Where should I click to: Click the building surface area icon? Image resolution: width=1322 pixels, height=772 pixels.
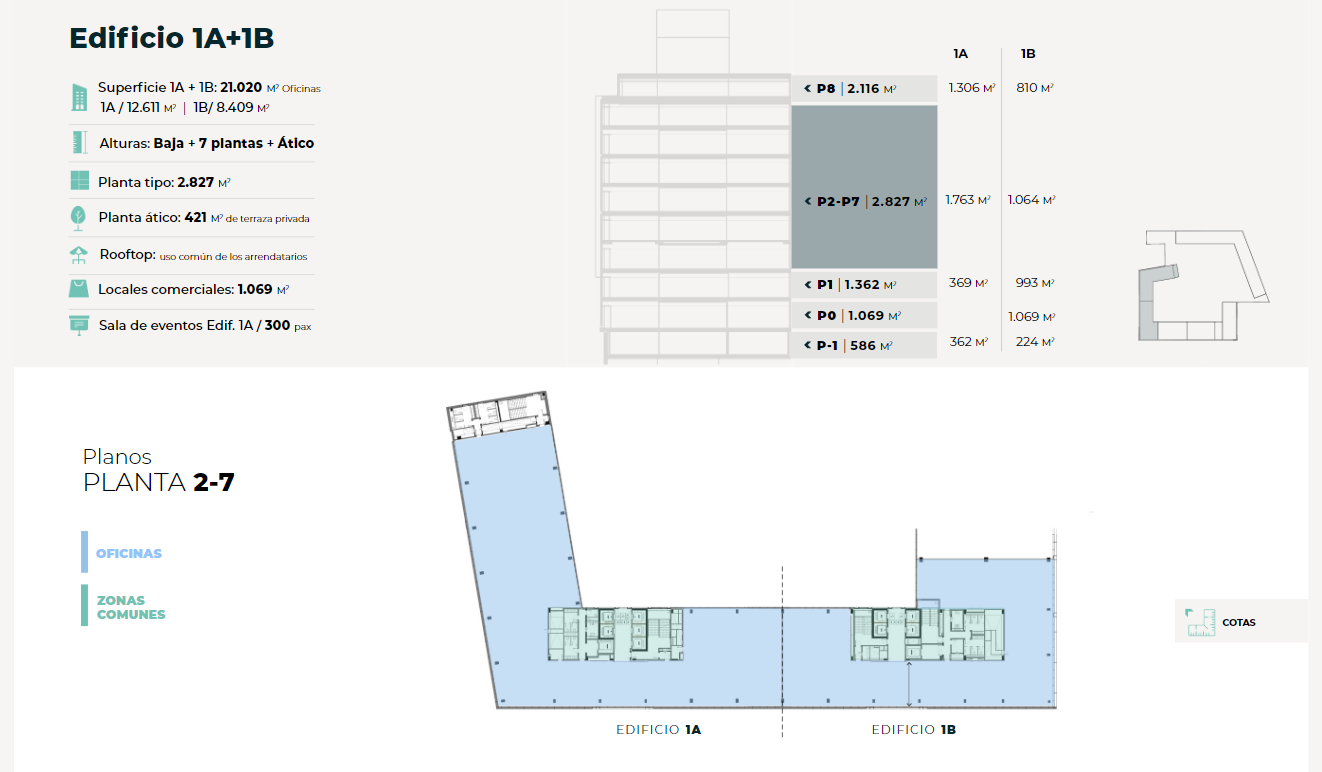(78, 97)
